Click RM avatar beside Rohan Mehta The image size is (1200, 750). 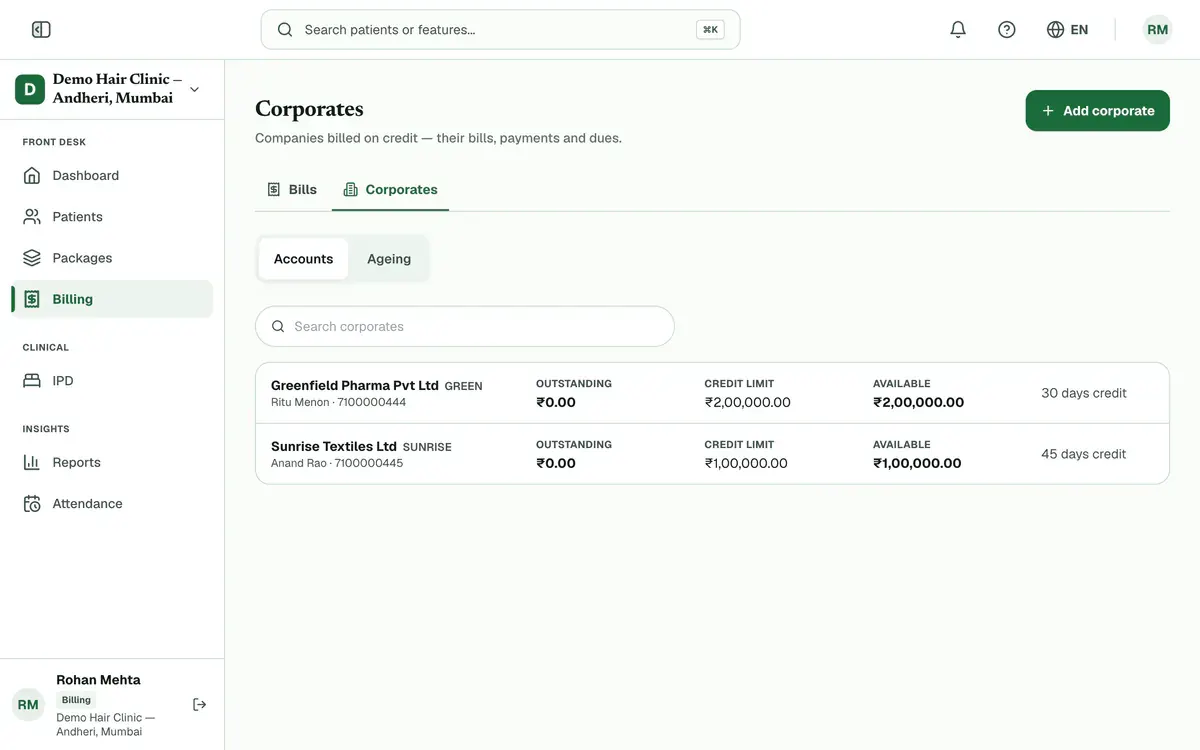point(28,705)
